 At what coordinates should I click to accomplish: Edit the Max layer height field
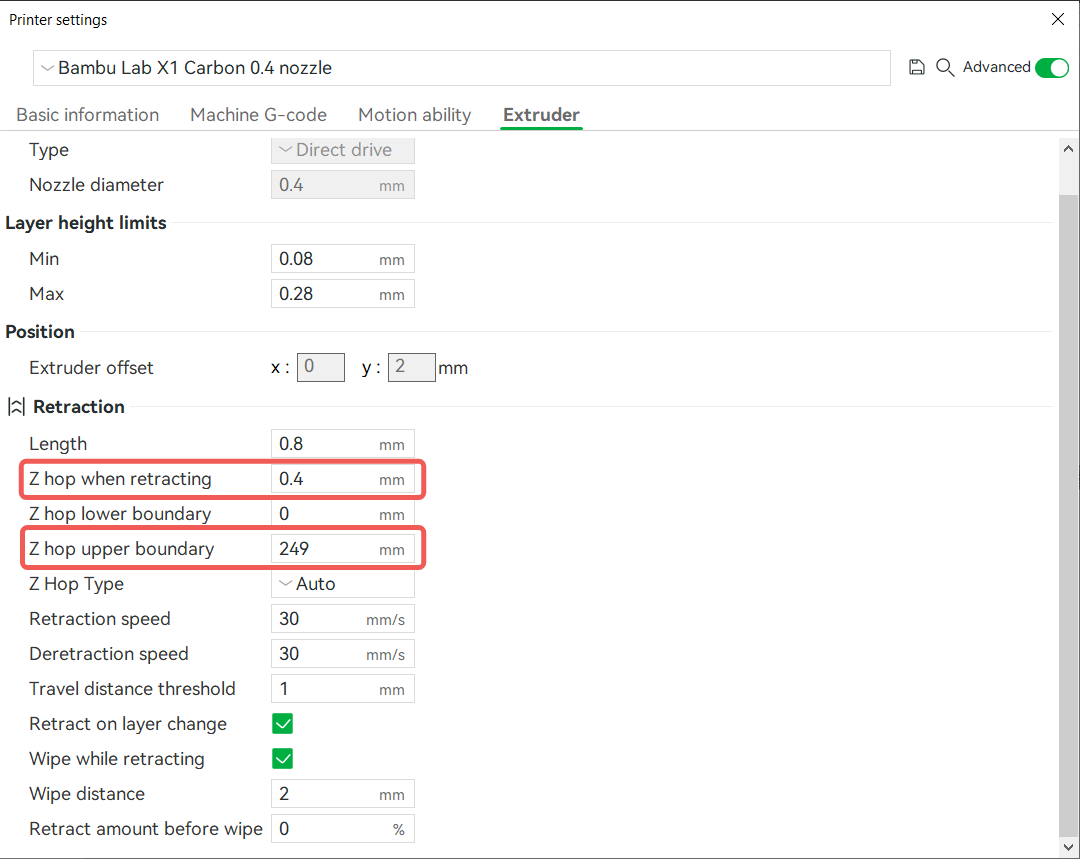342,294
